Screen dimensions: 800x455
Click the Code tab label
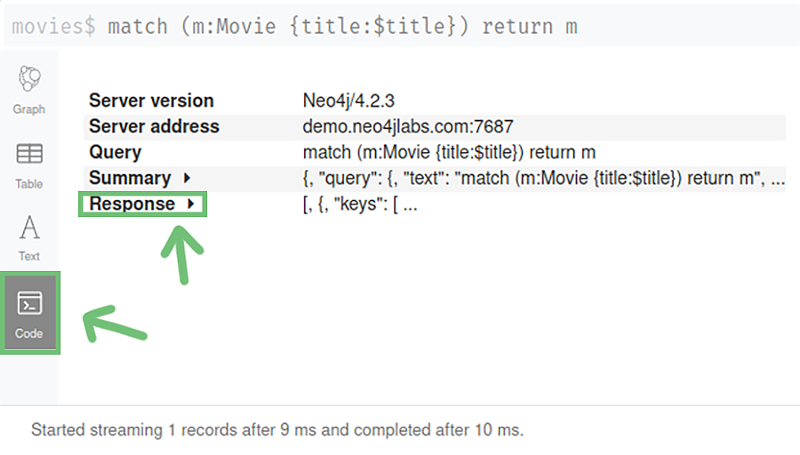(29, 334)
